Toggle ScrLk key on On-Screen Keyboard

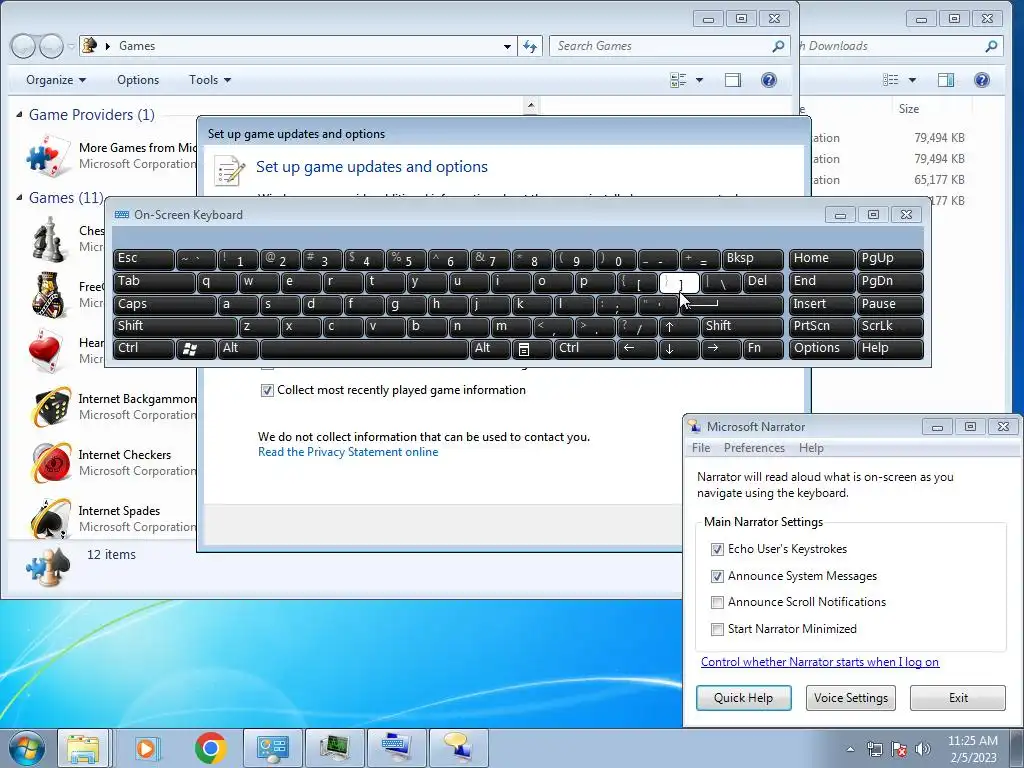889,326
